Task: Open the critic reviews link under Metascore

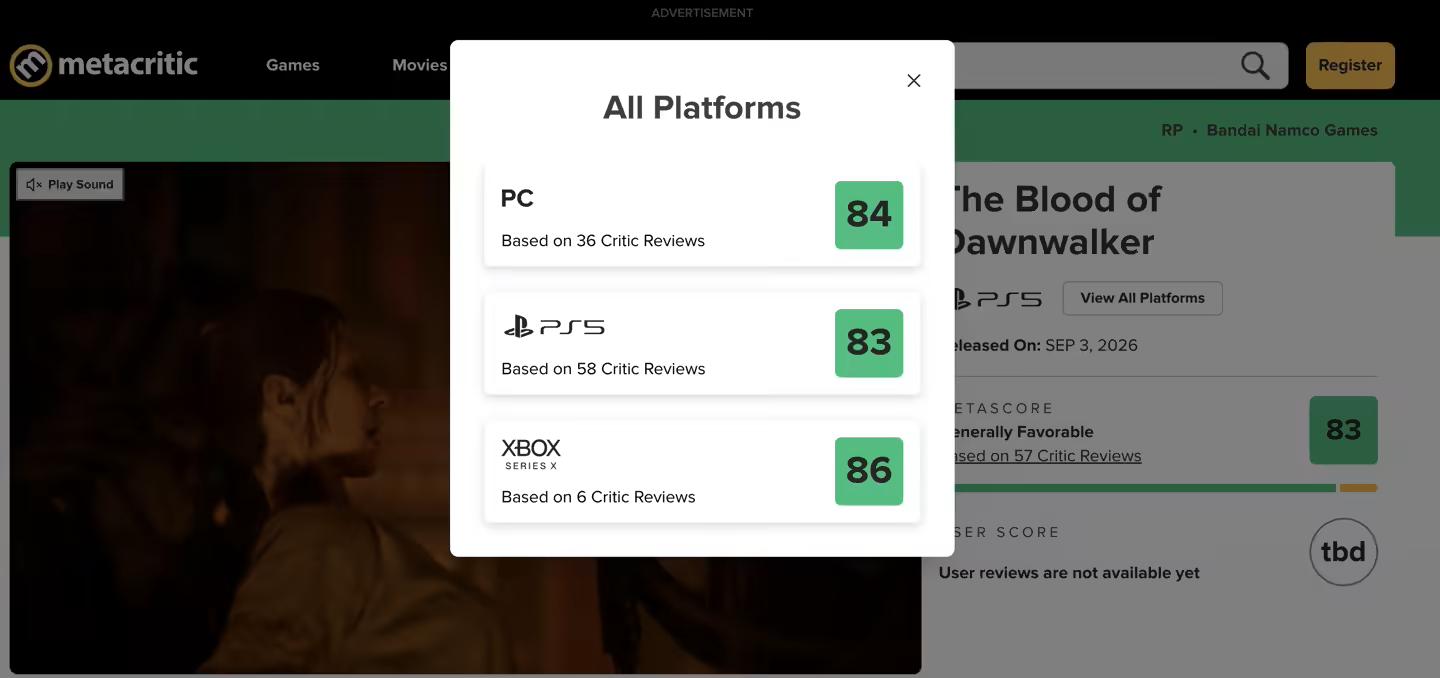Action: 1047,456
